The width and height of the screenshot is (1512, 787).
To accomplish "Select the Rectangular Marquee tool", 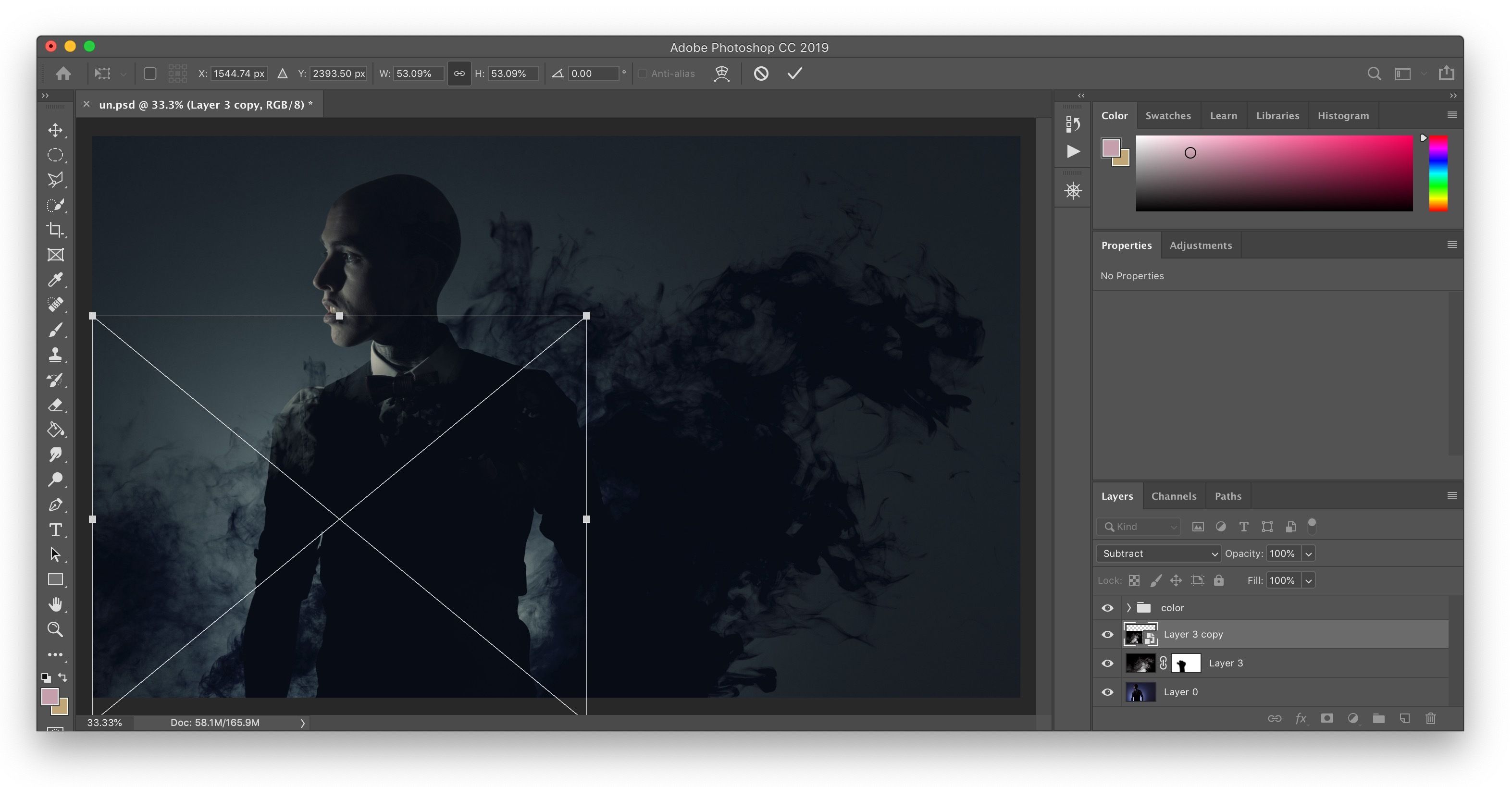I will coord(55,155).
